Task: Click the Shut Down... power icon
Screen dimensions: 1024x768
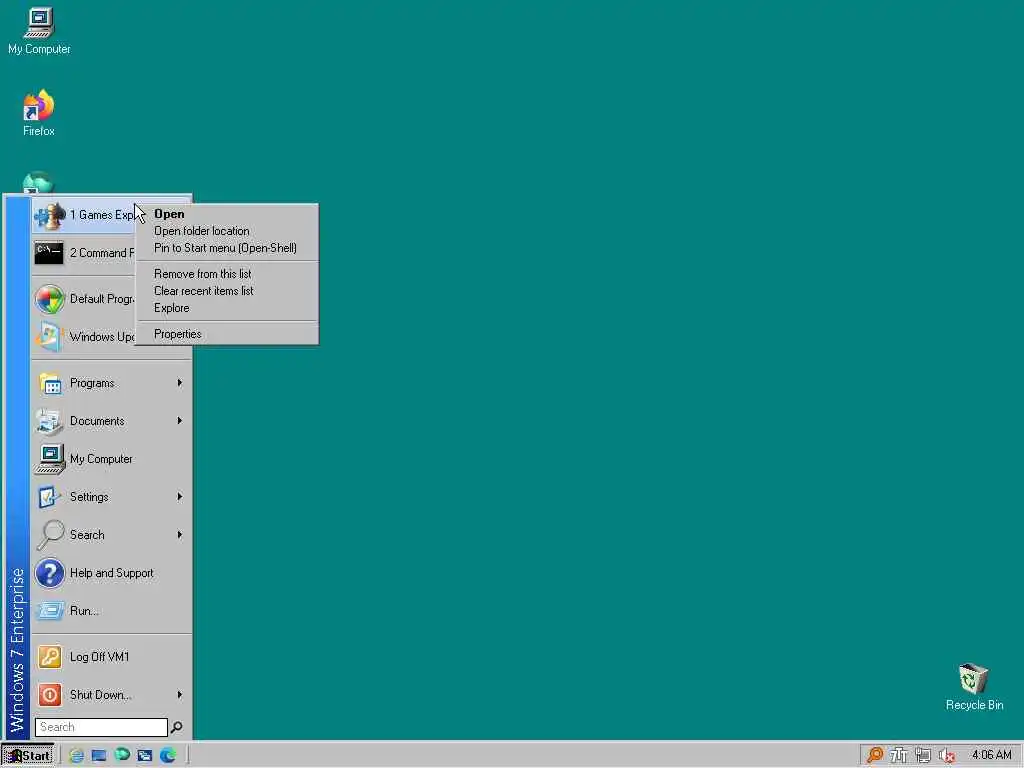Action: 50,695
